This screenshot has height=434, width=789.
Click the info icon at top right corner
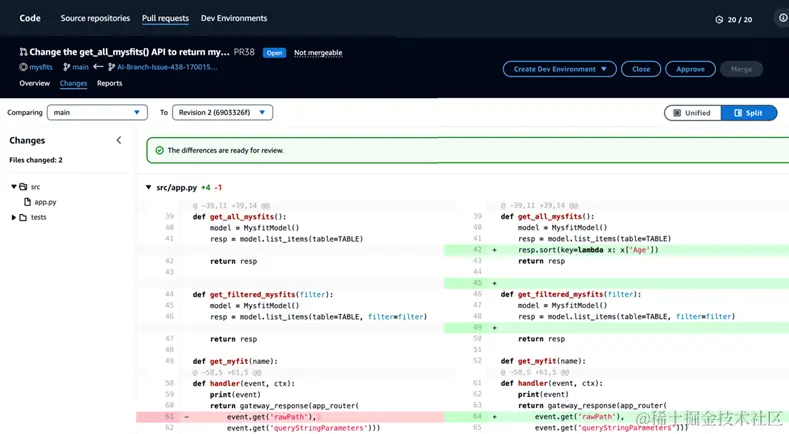click(783, 18)
